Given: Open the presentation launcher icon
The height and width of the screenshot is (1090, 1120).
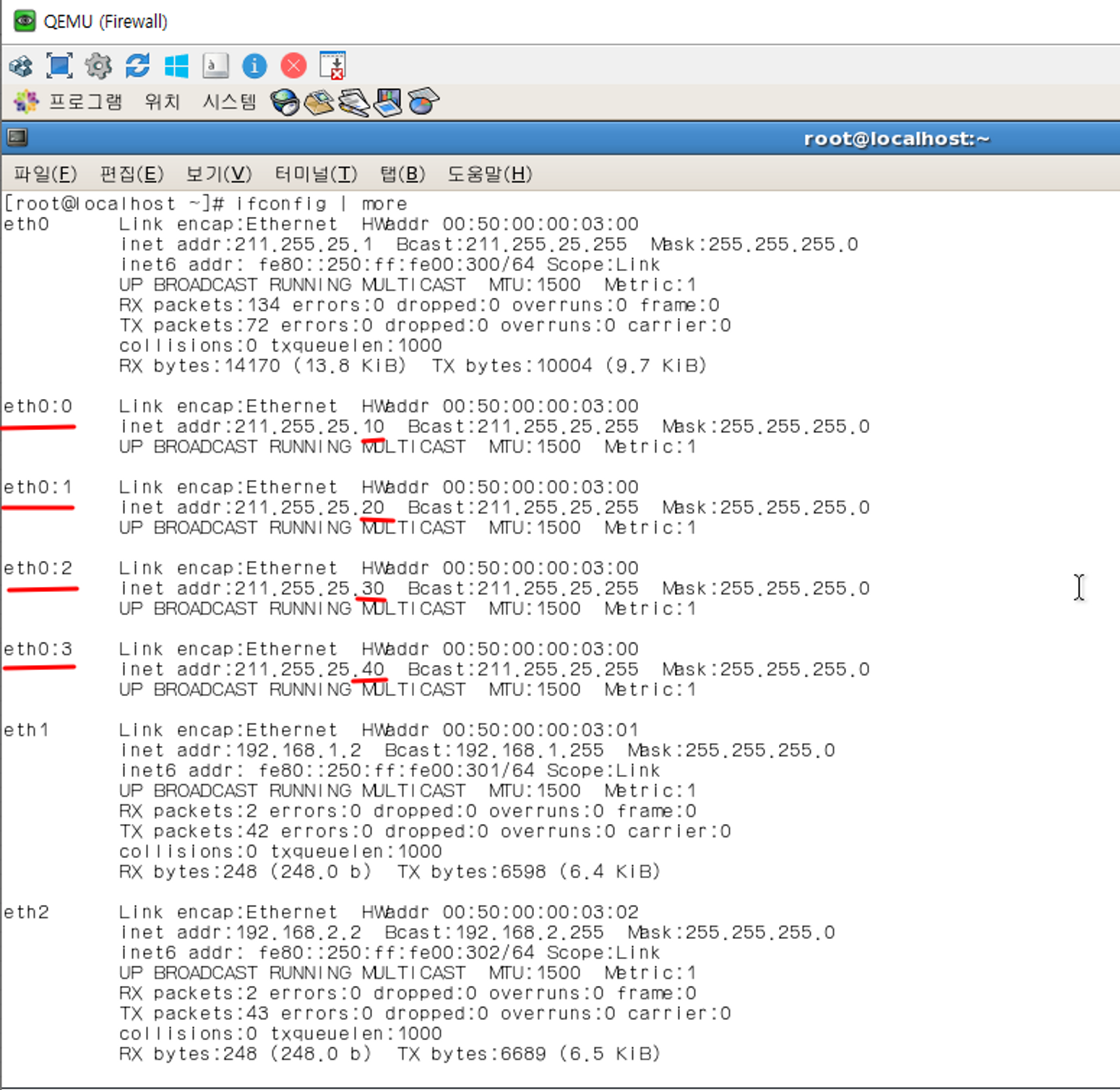Looking at the screenshot, I should pos(388,102).
